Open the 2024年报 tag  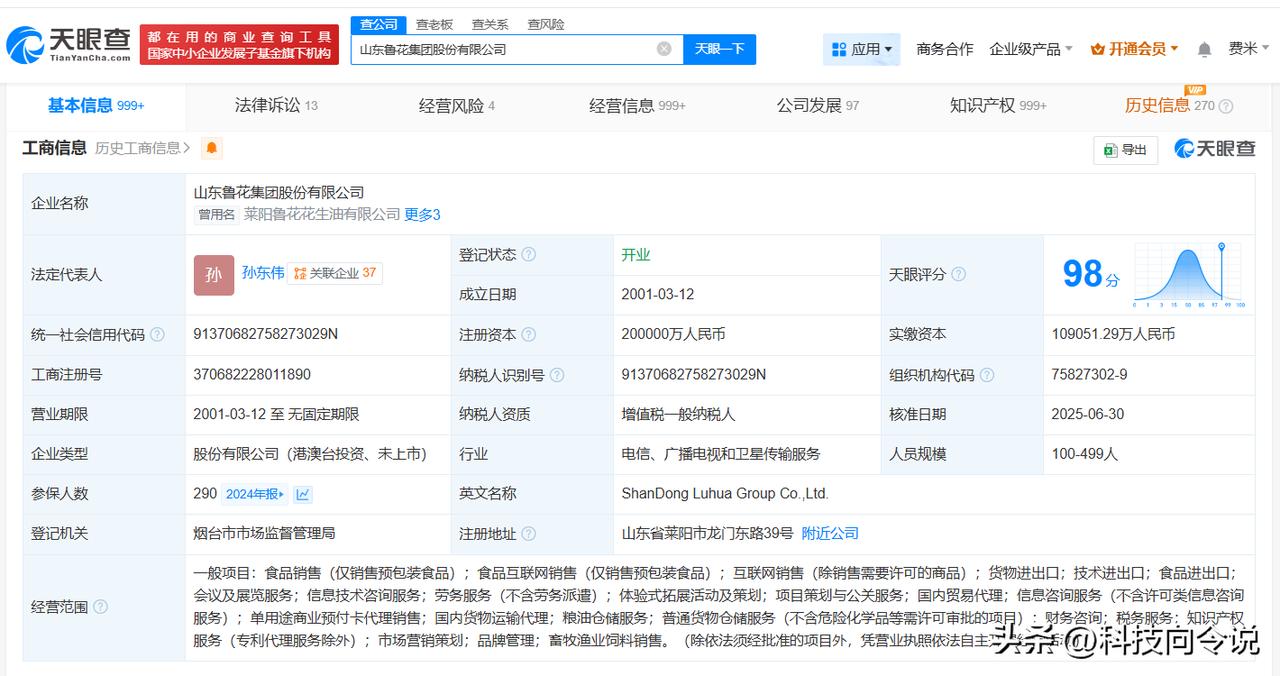(x=254, y=494)
